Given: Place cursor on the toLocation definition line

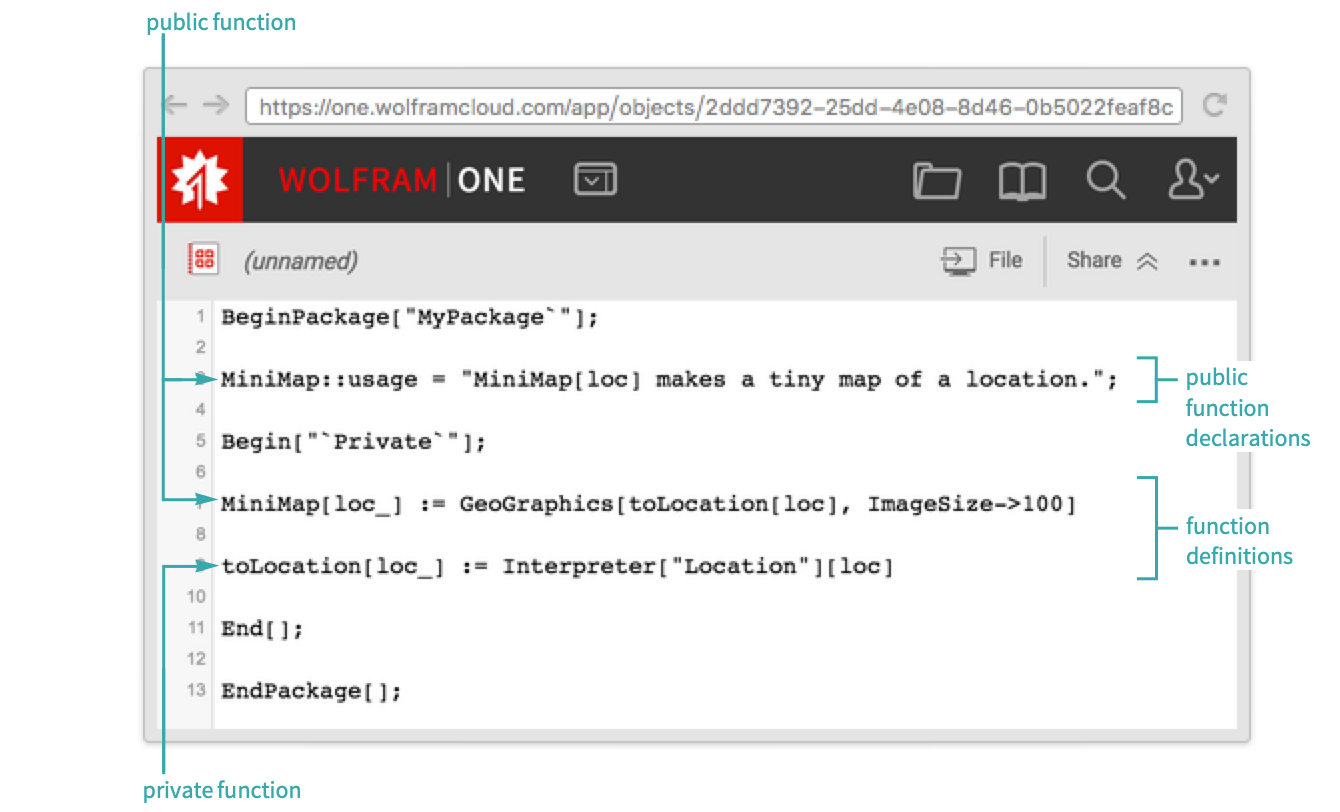Looking at the screenshot, I should point(557,567).
